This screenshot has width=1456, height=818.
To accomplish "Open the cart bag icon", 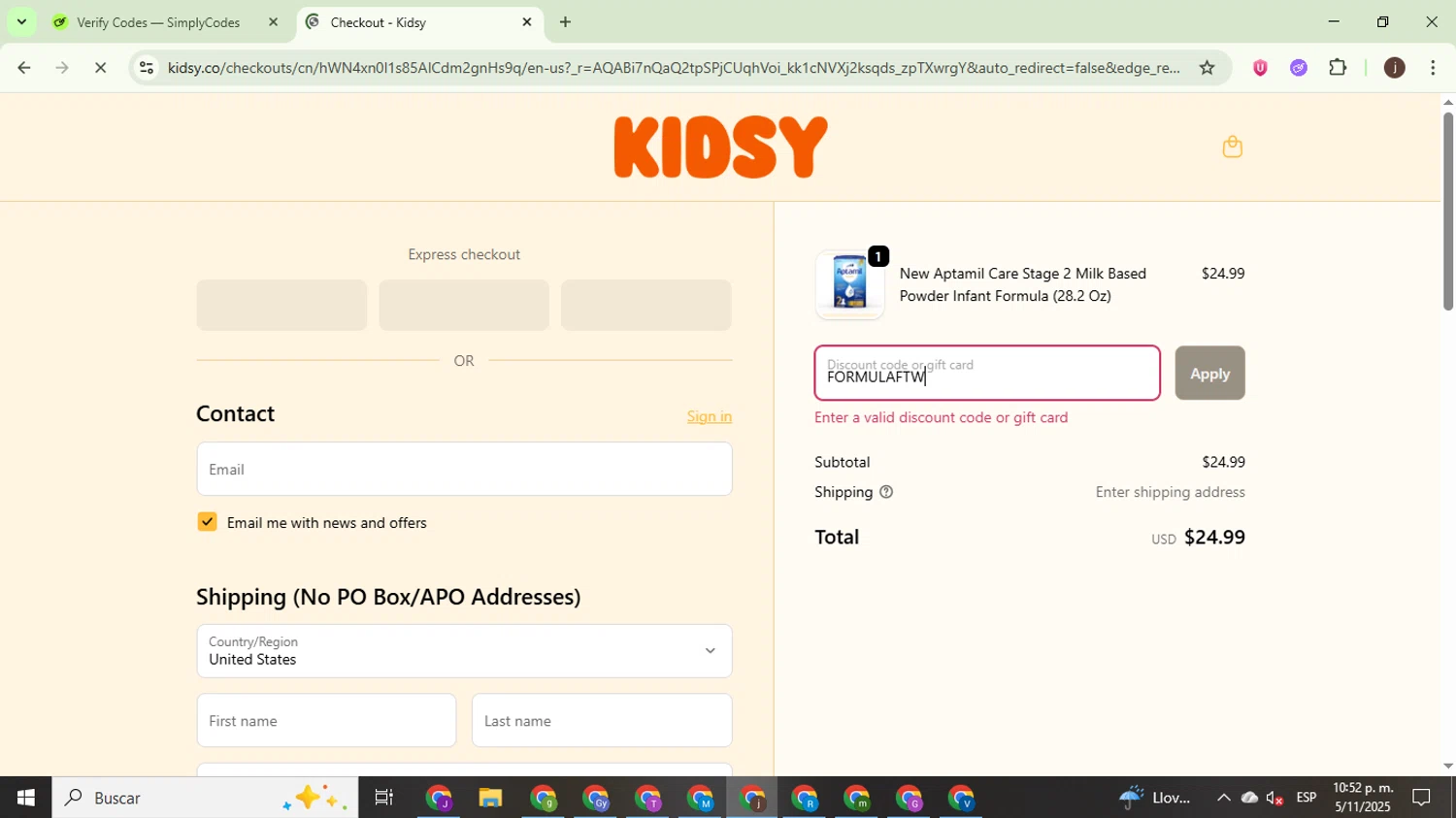I will pos(1232,147).
